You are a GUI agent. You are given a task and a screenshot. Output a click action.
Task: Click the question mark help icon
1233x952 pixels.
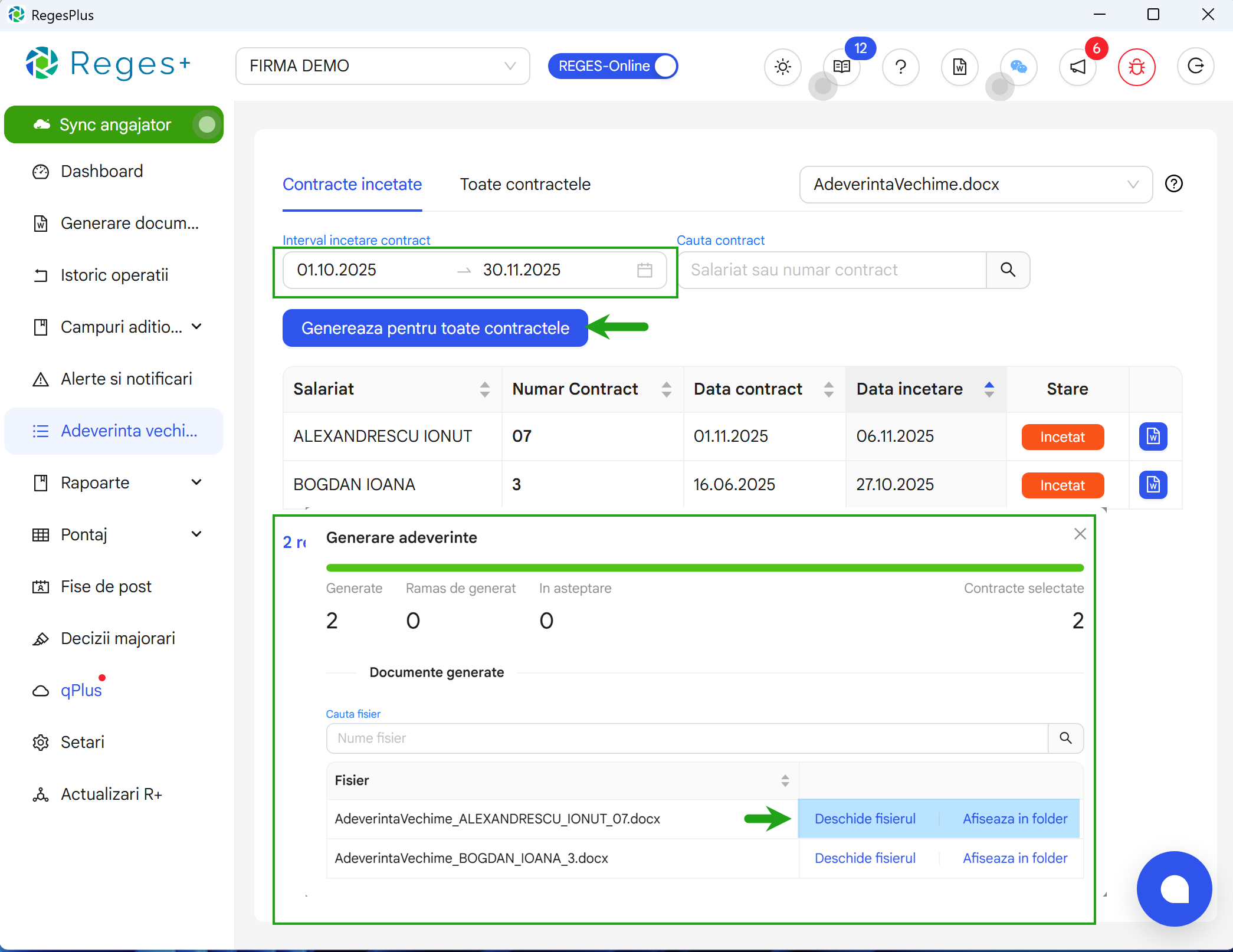(x=900, y=67)
